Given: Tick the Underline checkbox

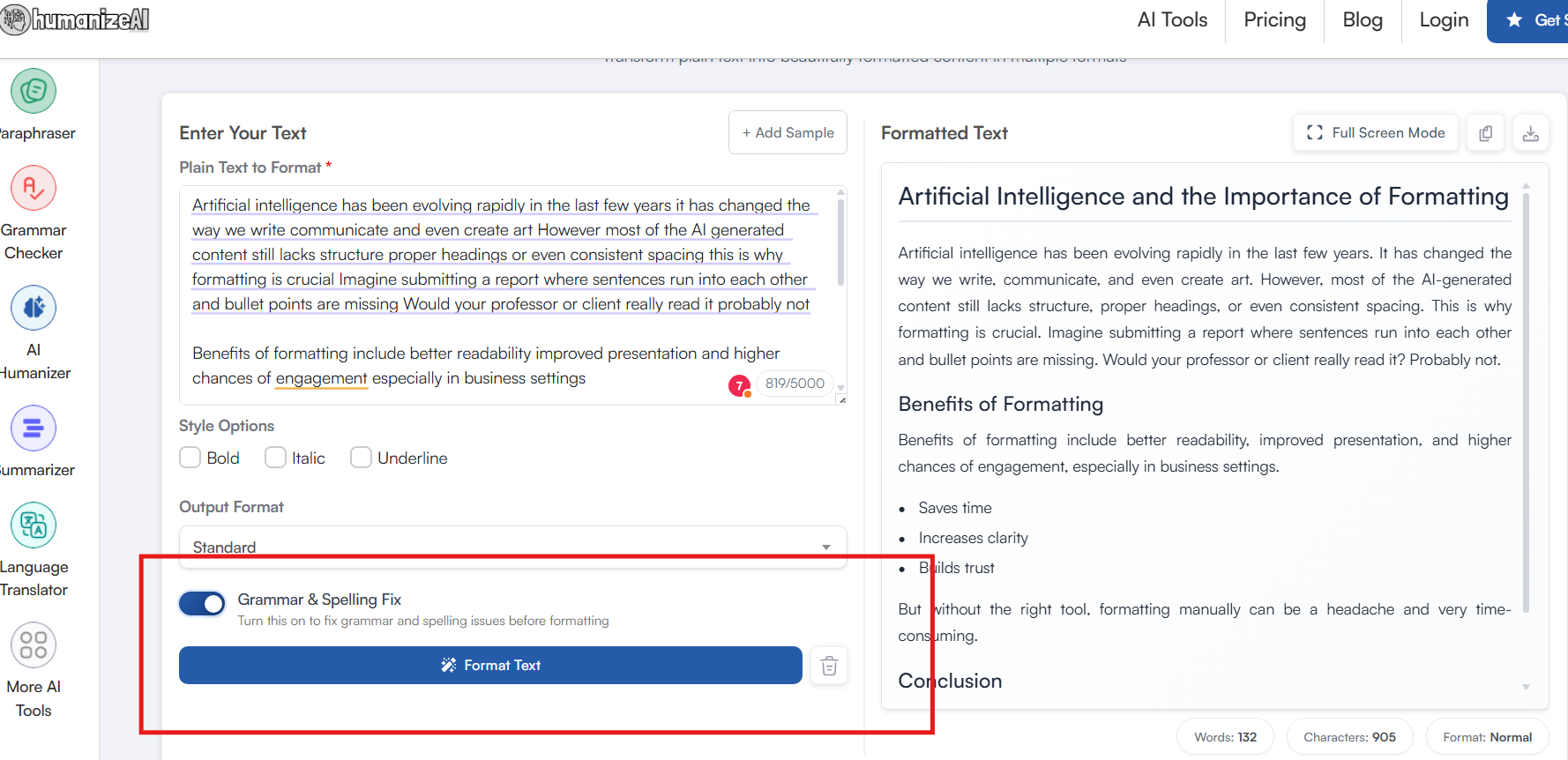Looking at the screenshot, I should pyautogui.click(x=361, y=458).
